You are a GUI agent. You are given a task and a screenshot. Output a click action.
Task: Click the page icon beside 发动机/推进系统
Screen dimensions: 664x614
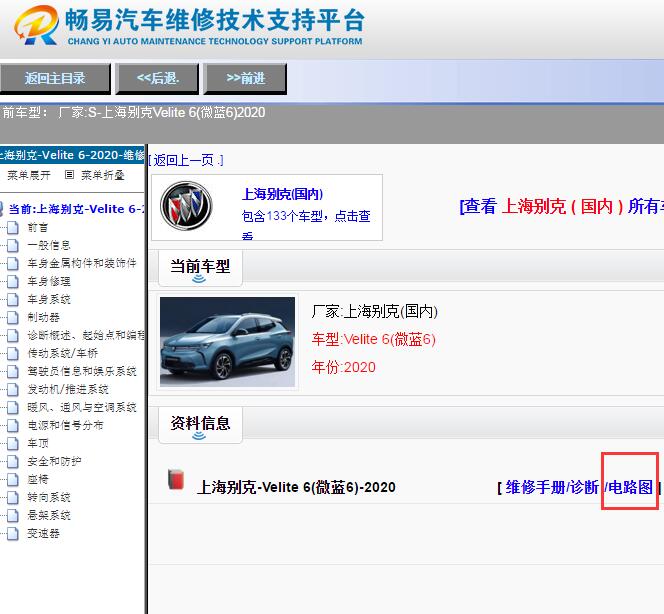13,390
